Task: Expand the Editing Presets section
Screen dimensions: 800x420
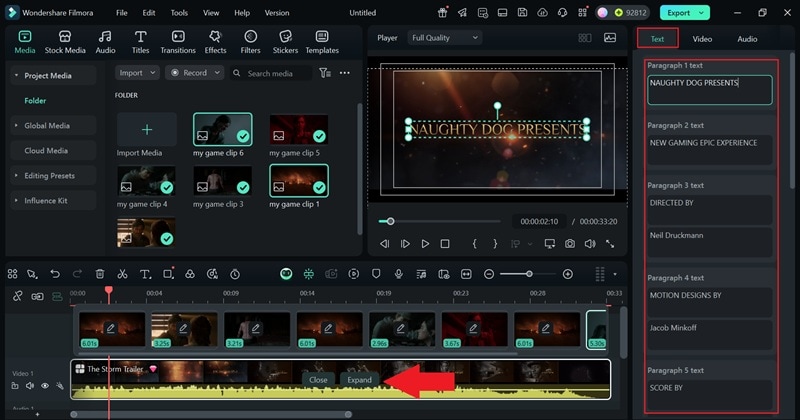Action: pyautogui.click(x=16, y=176)
